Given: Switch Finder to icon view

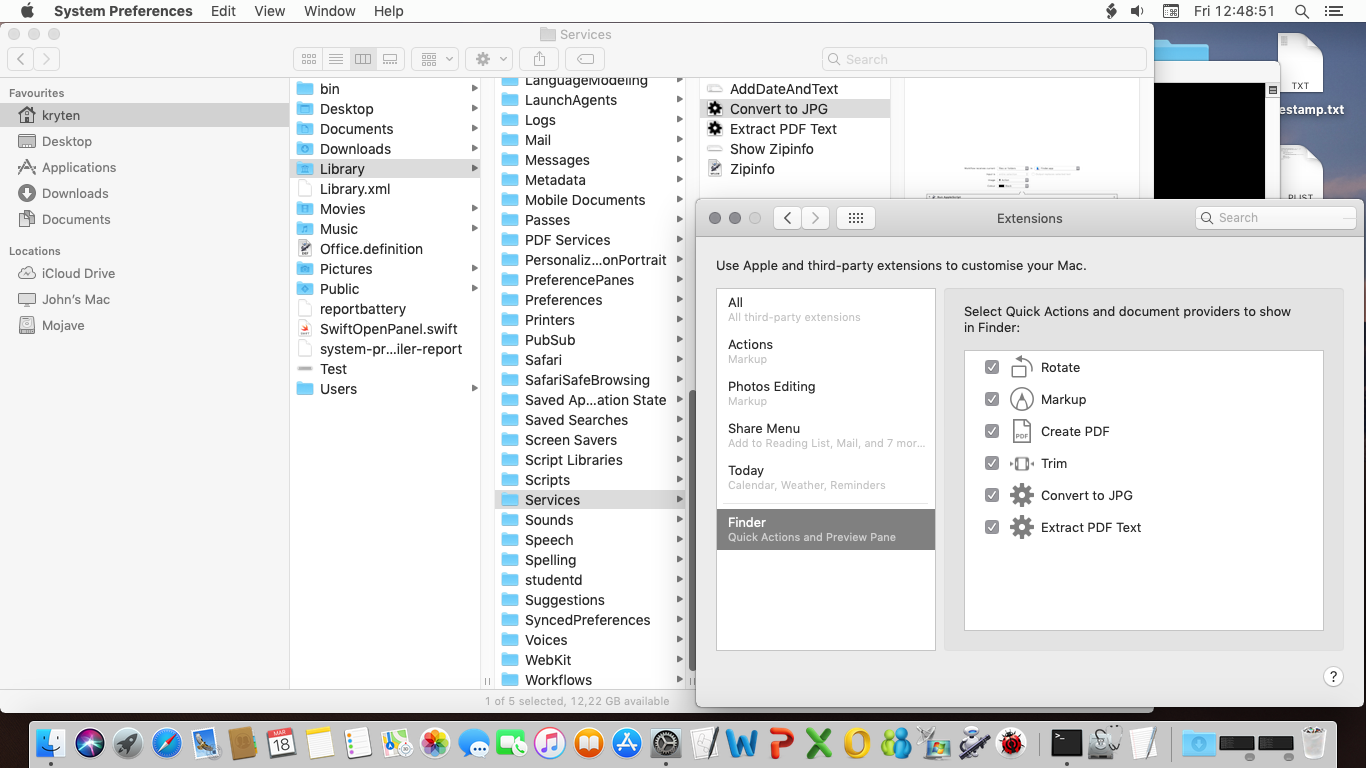Looking at the screenshot, I should click(x=309, y=59).
